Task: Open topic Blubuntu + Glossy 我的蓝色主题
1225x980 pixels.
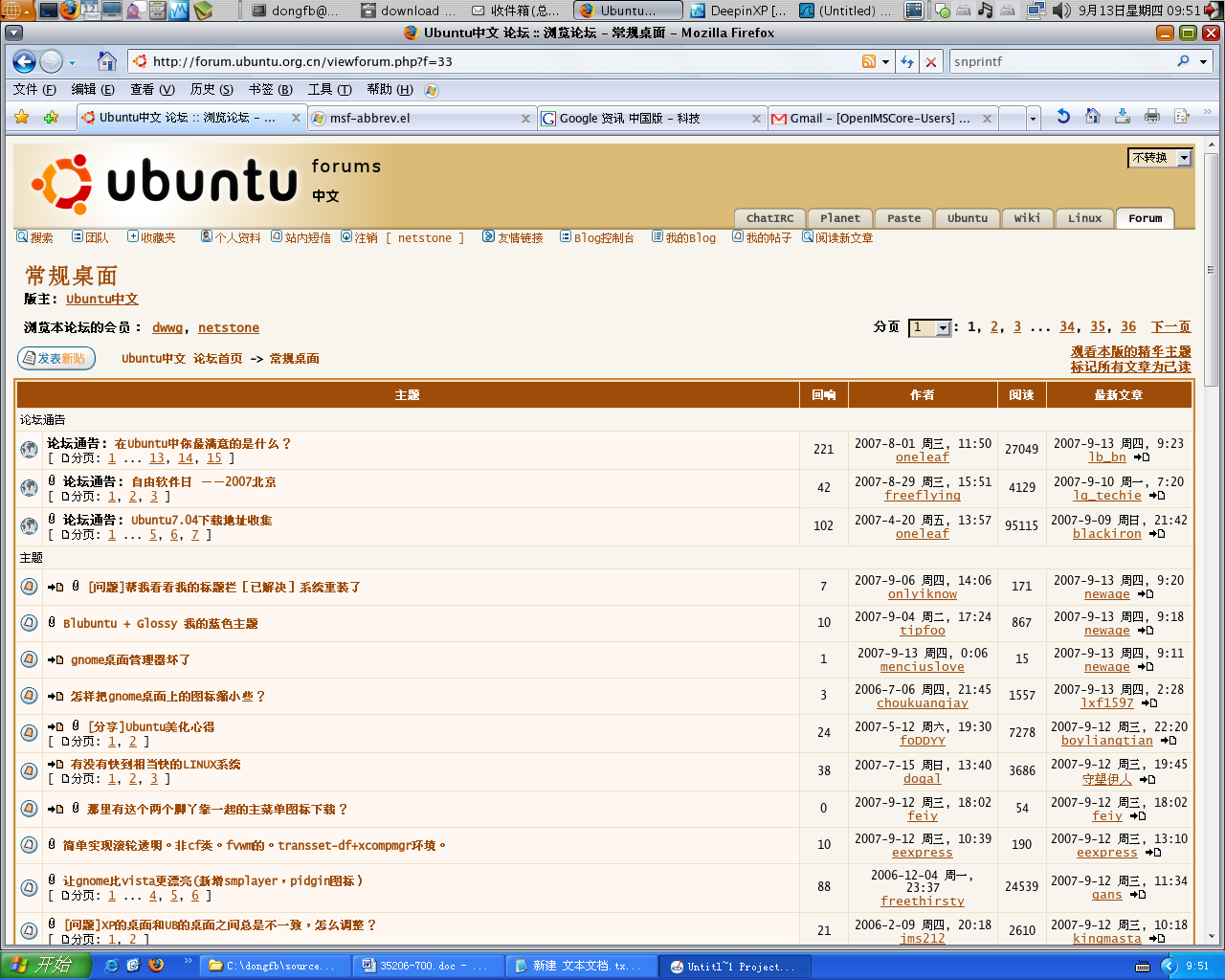Action: point(161,623)
